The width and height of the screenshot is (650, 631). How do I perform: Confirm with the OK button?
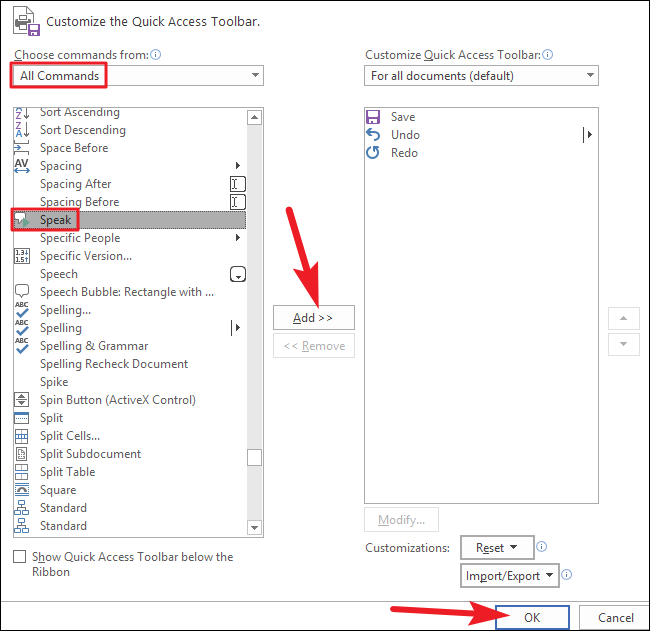click(x=532, y=617)
